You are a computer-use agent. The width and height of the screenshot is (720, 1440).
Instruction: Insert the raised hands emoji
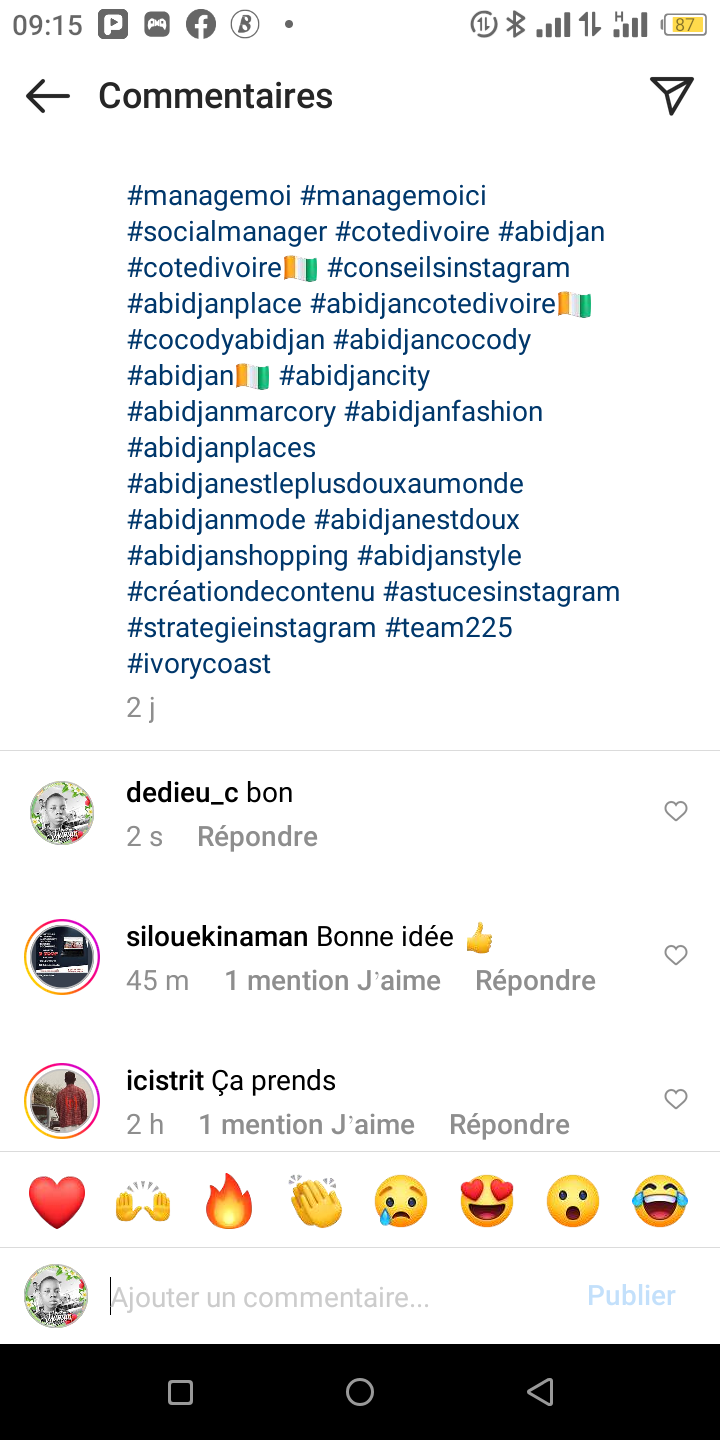coord(143,1201)
